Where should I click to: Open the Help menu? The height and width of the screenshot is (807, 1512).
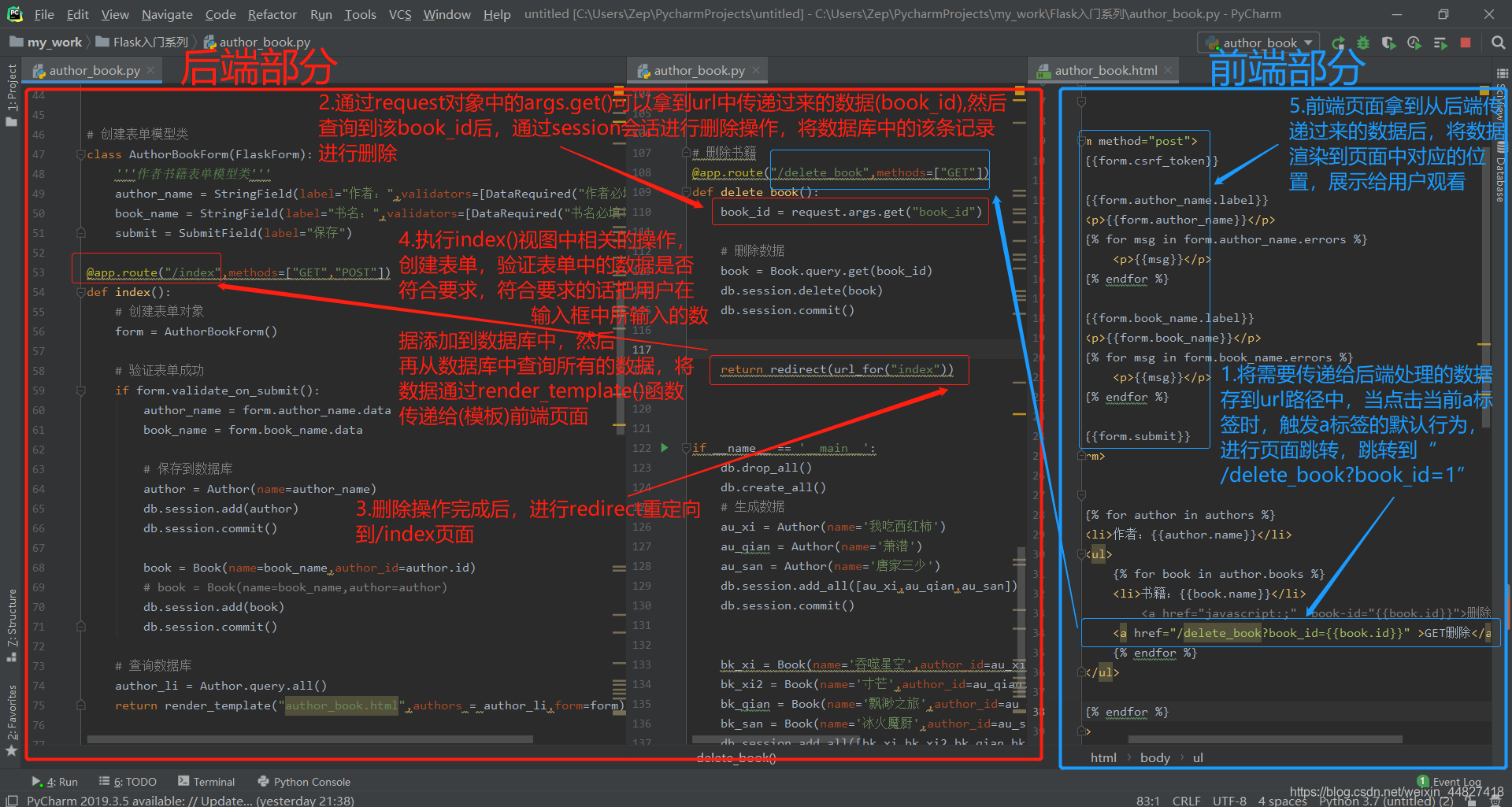coord(497,14)
